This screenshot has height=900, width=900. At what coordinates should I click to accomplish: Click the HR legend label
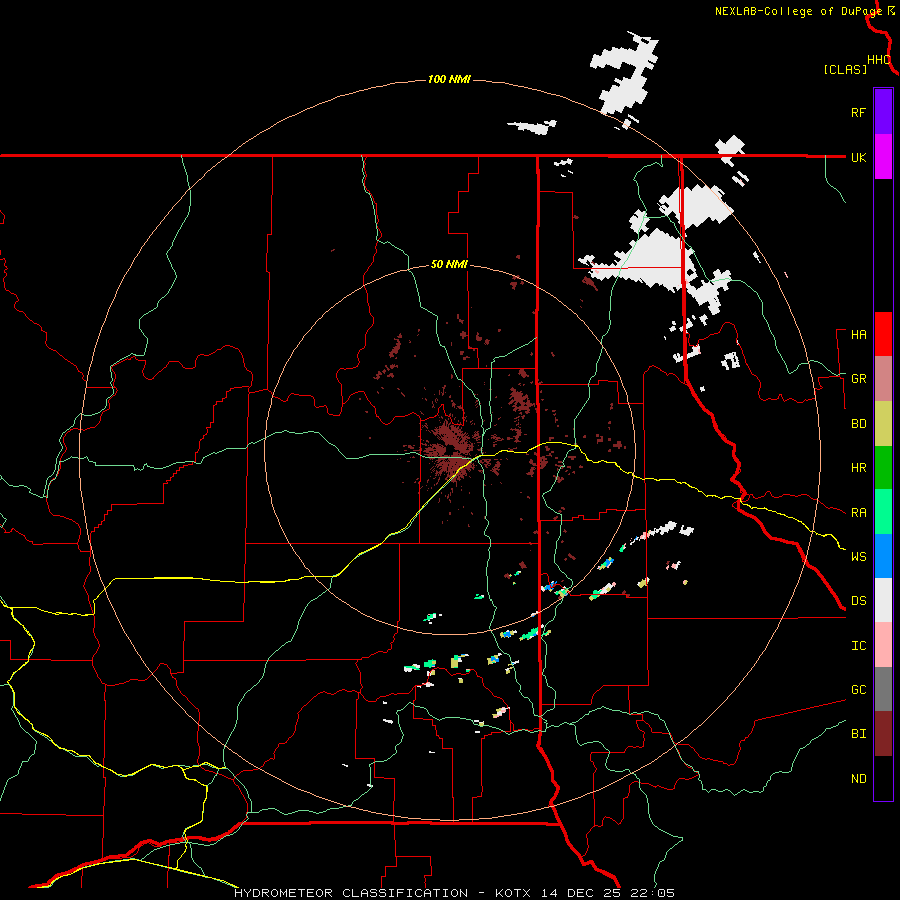[858, 468]
